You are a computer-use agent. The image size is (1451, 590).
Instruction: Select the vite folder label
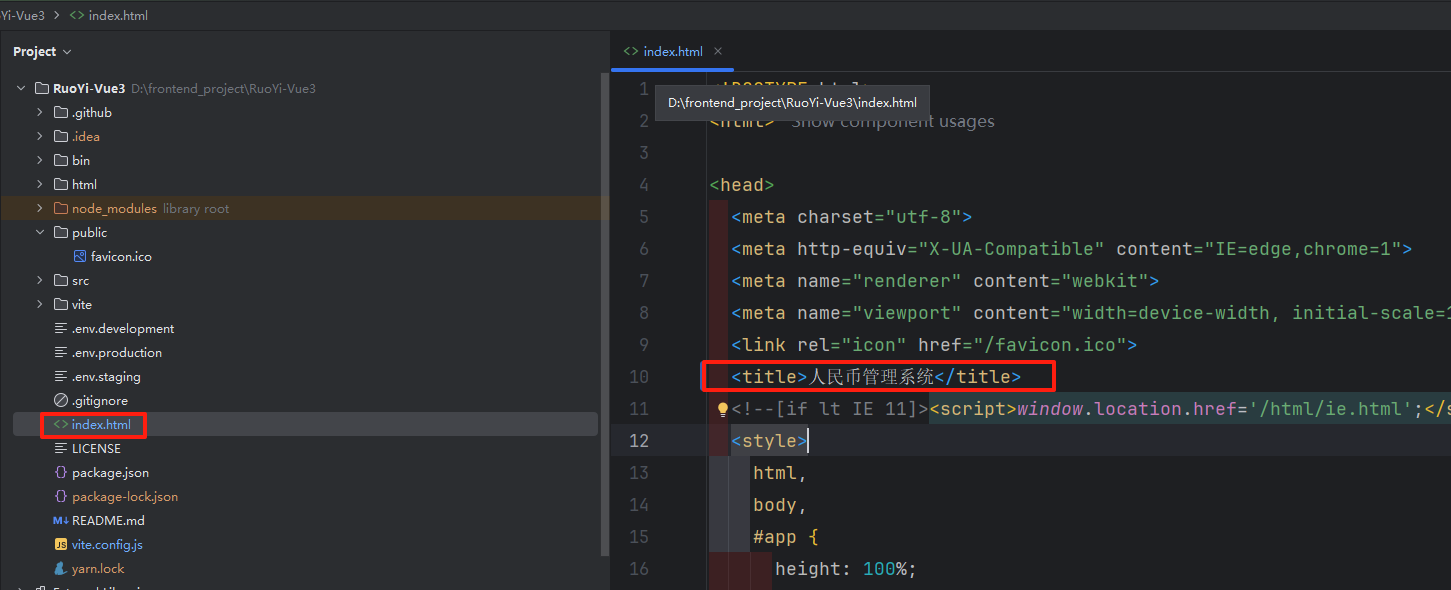pyautogui.click(x=82, y=305)
